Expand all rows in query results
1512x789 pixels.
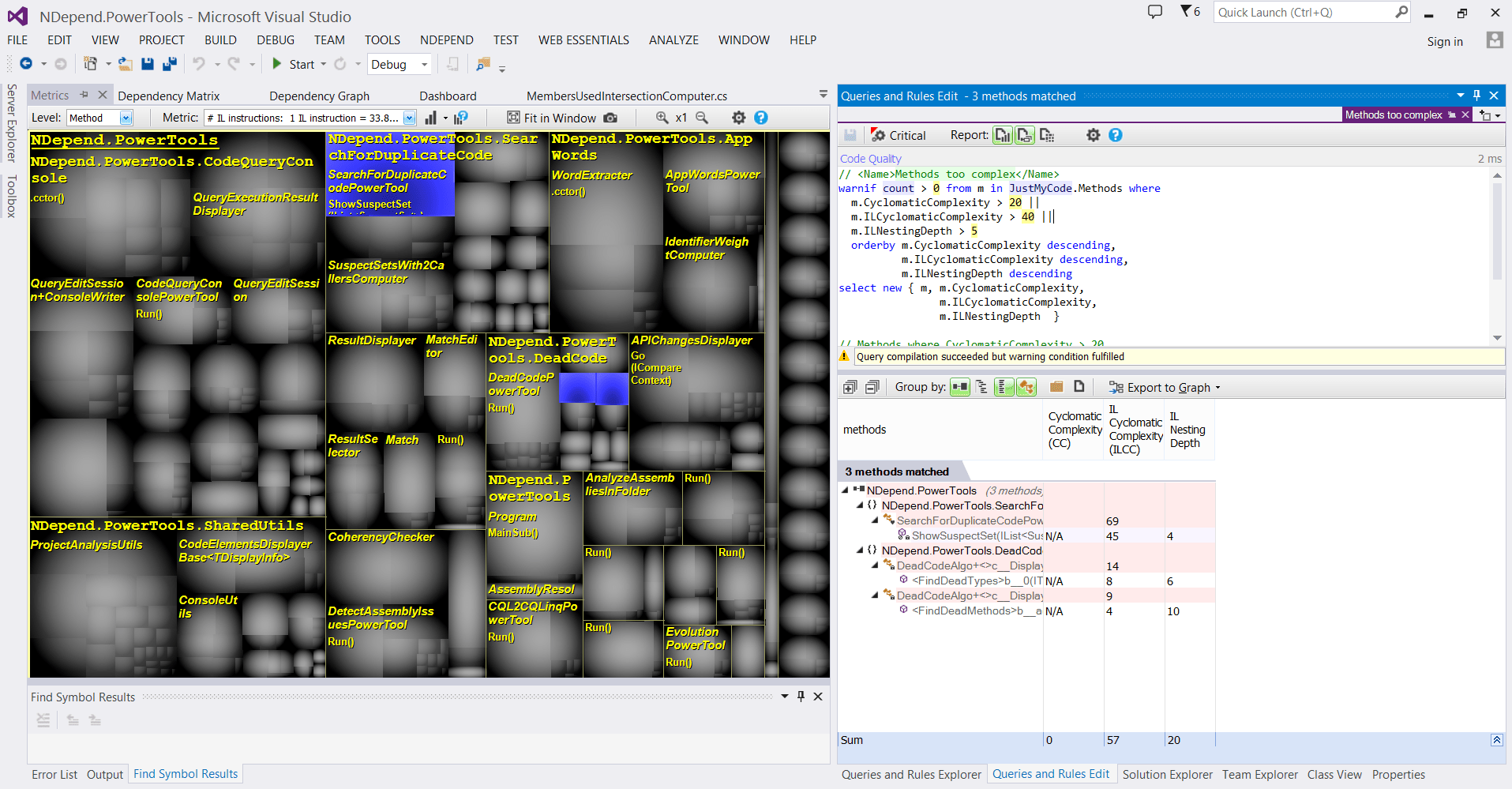click(850, 387)
